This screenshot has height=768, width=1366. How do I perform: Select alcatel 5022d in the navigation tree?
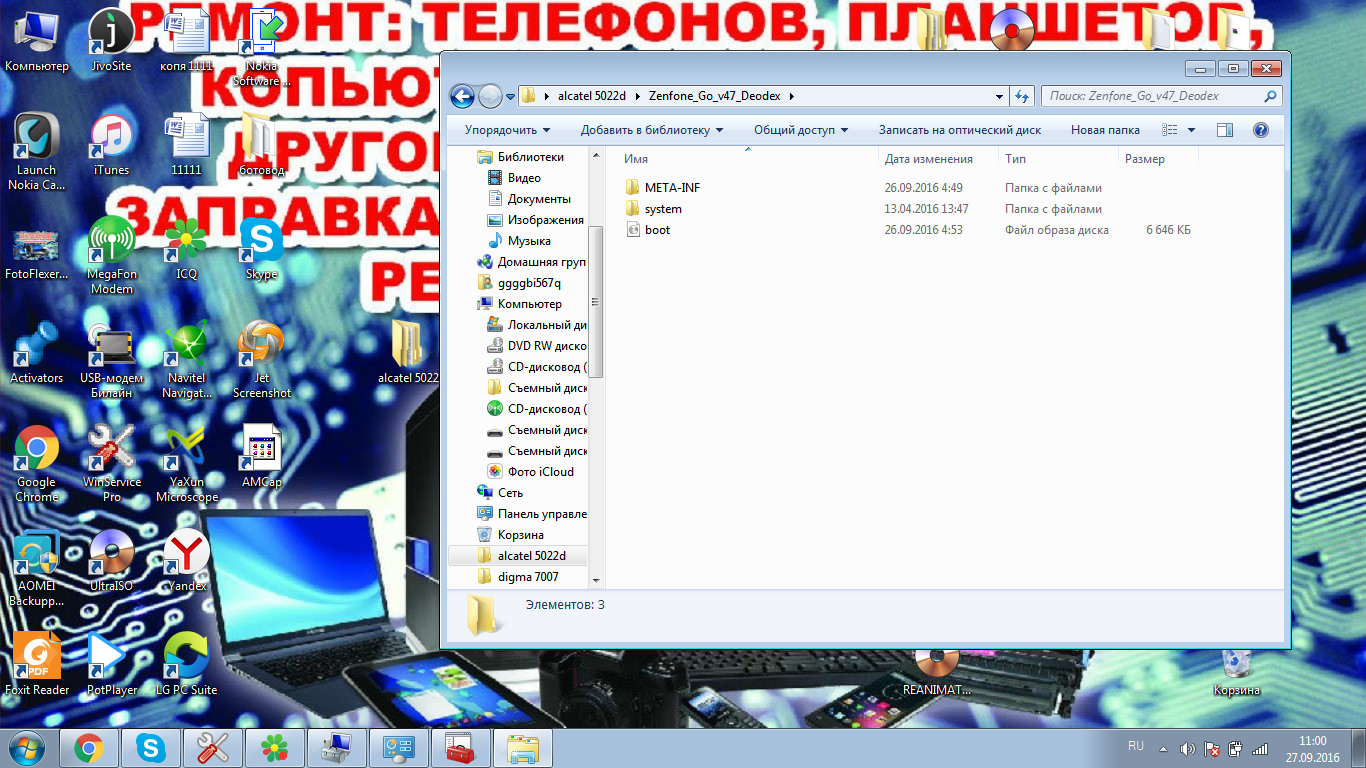531,556
